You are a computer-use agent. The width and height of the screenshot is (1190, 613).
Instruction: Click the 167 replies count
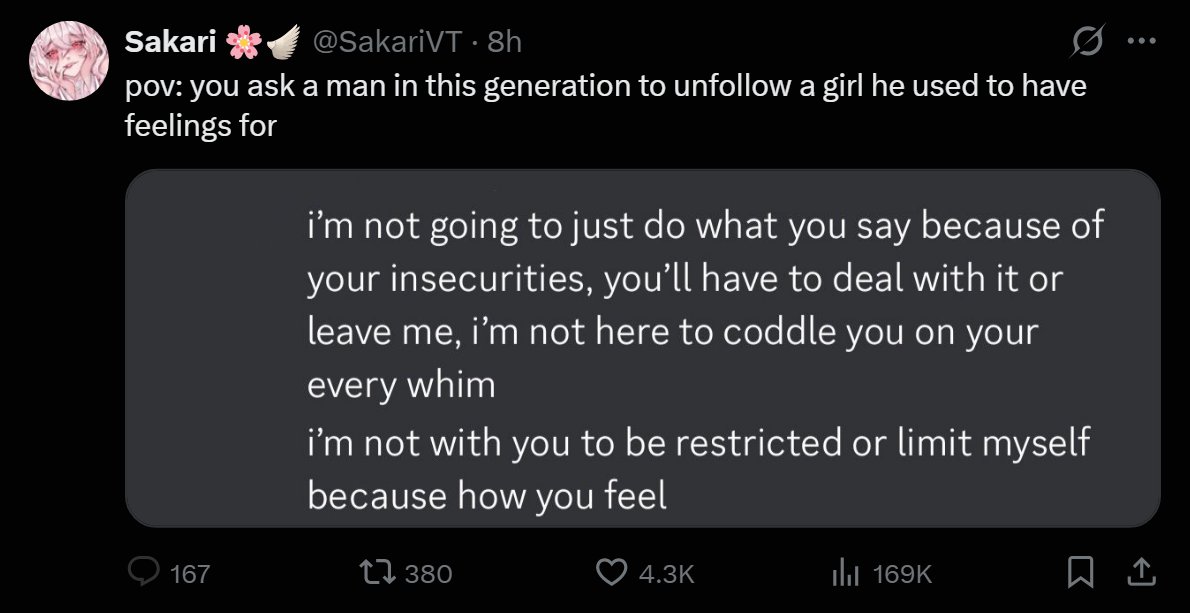coord(190,574)
